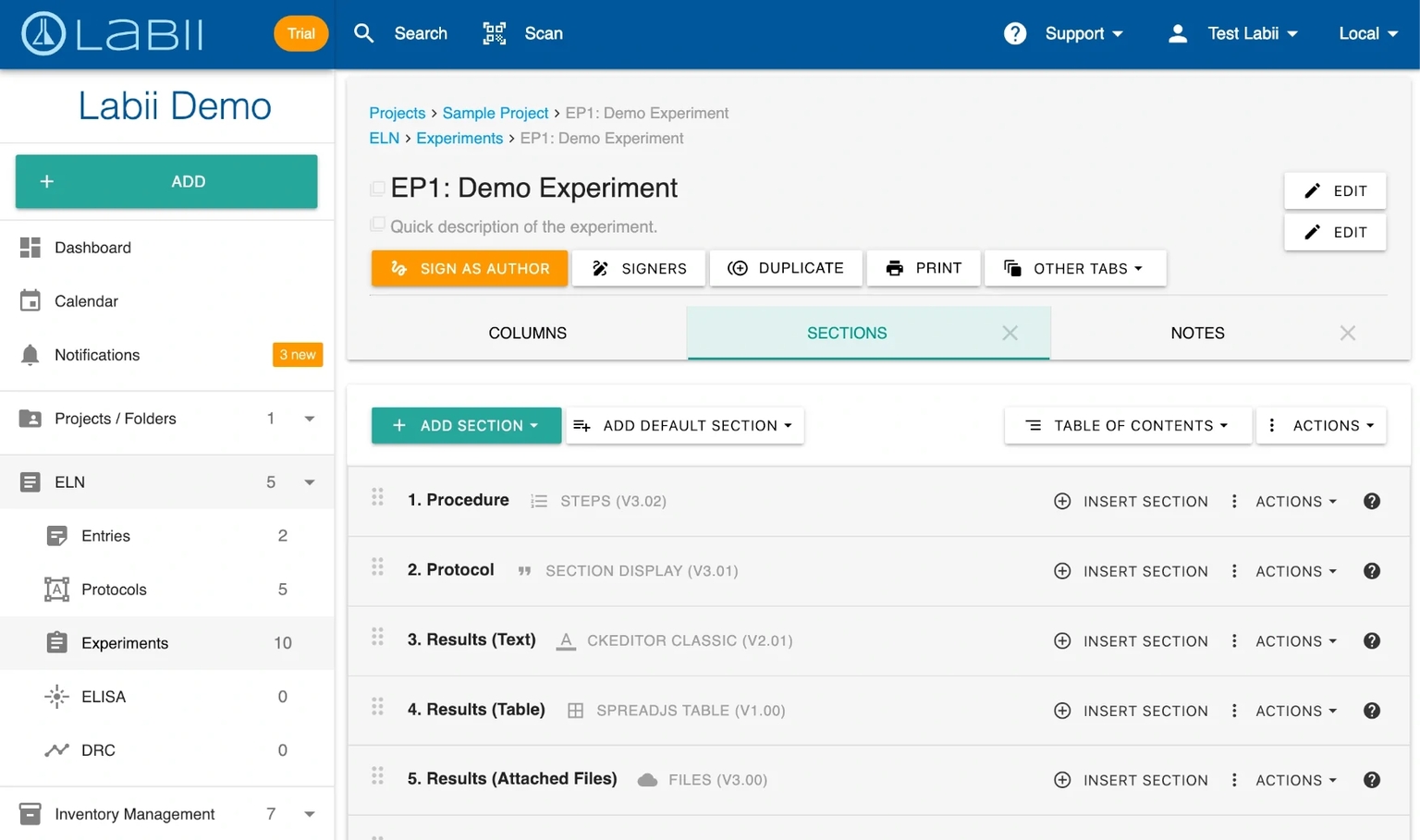Click Sign as Author button

470,269
